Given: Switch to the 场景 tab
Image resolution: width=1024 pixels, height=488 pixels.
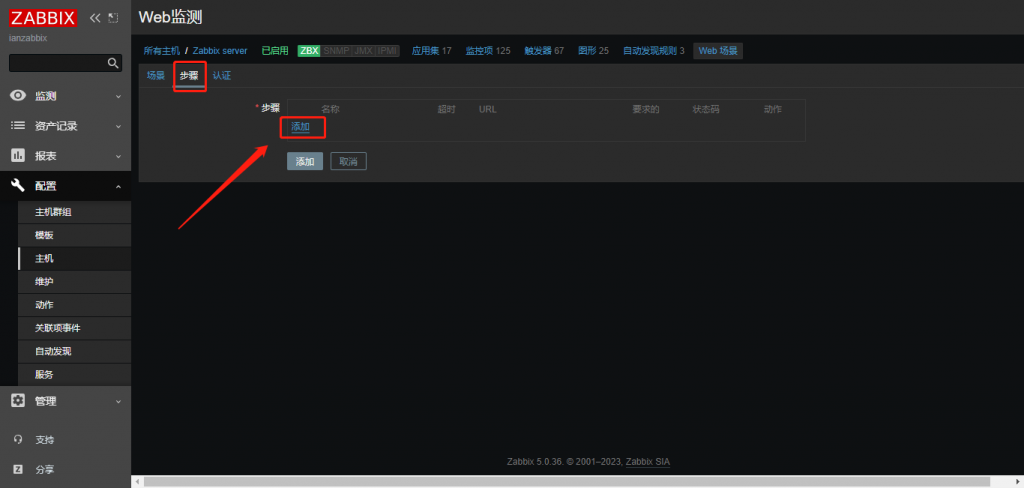Looking at the screenshot, I should tap(156, 76).
